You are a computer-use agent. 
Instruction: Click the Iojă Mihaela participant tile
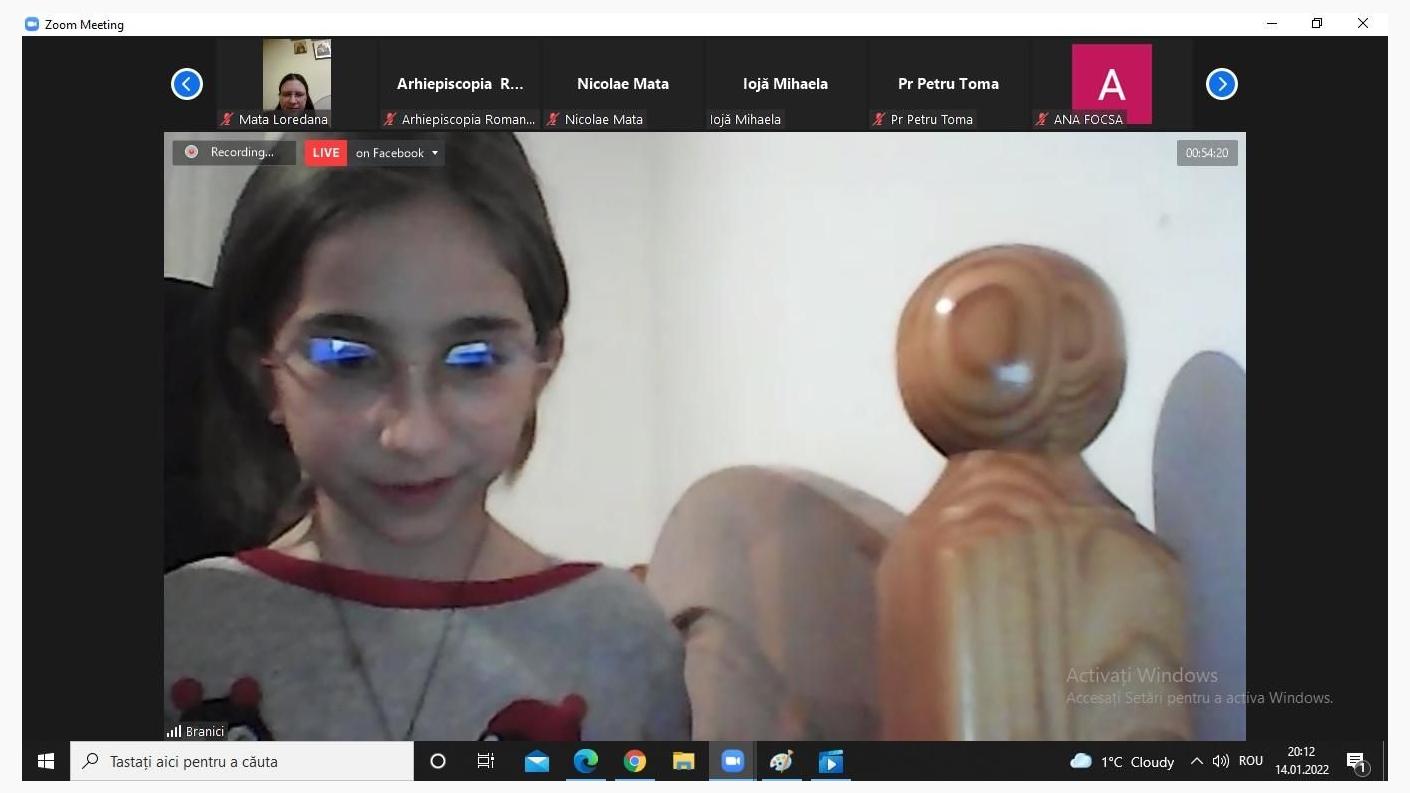tap(785, 85)
